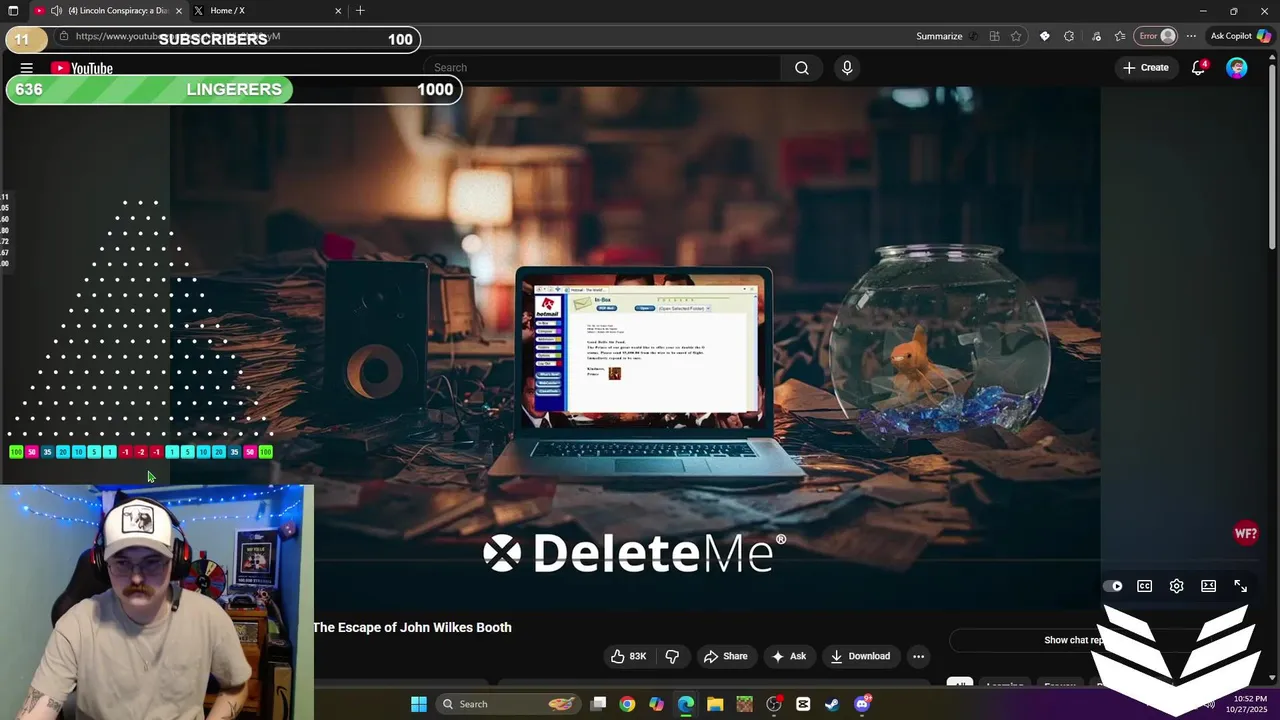The width and height of the screenshot is (1280, 720).
Task: Launch Google Chrome from taskbar
Action: 627,704
